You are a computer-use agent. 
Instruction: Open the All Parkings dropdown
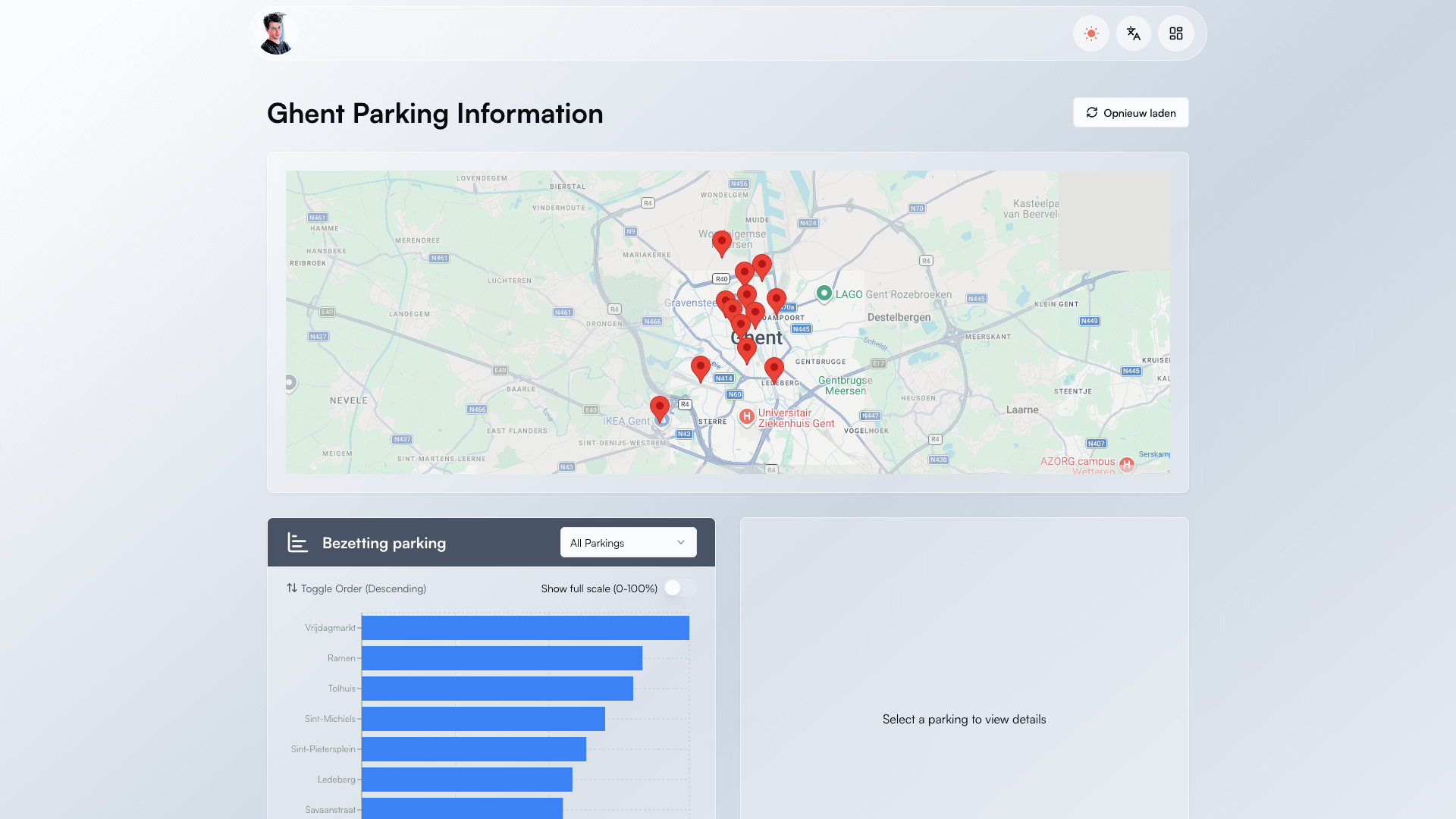[628, 542]
